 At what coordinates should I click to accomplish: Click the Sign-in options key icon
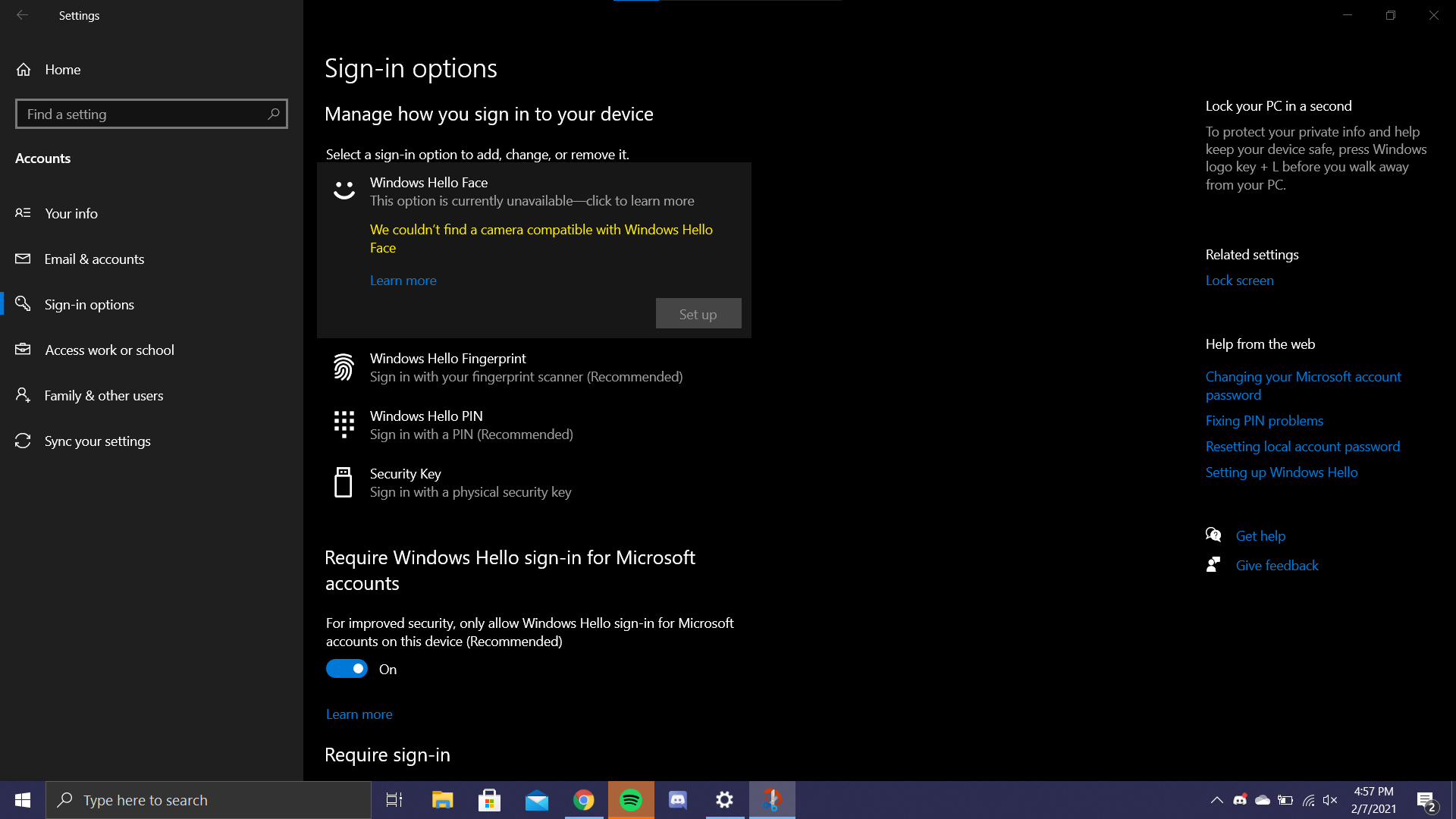coord(24,303)
